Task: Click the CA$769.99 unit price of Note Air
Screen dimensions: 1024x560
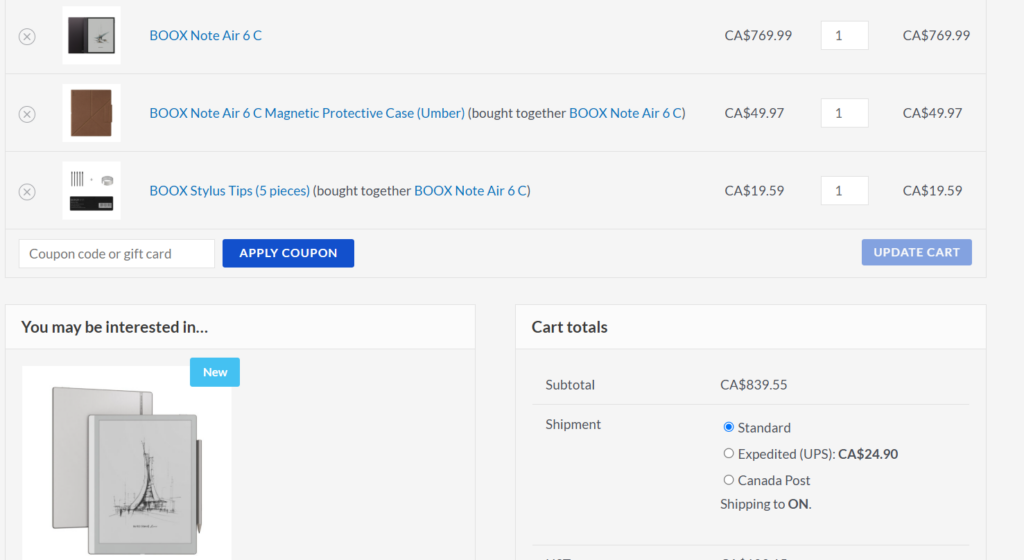Action: coord(758,35)
